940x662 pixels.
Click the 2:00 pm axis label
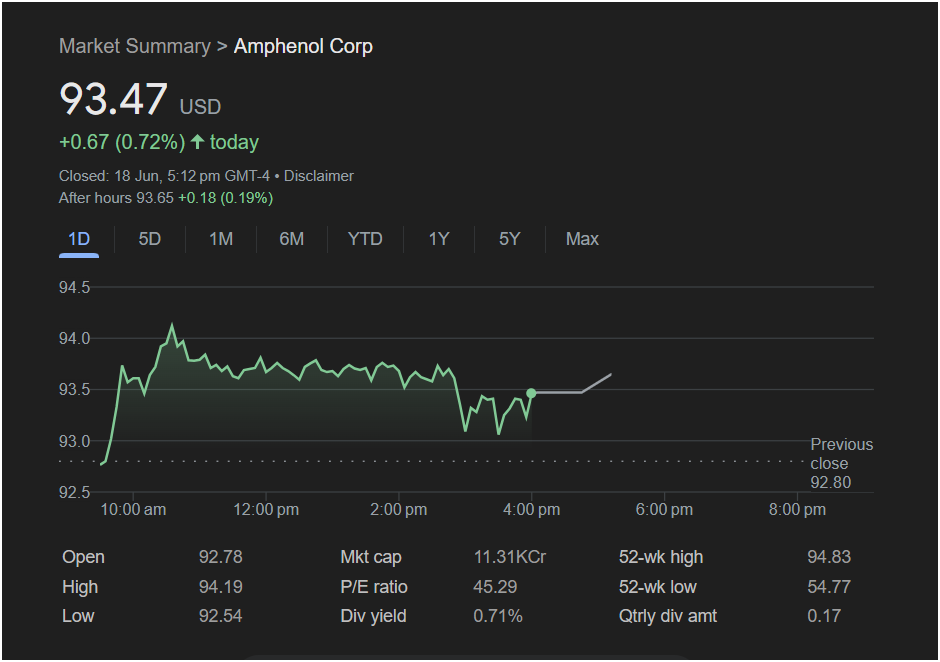click(398, 510)
